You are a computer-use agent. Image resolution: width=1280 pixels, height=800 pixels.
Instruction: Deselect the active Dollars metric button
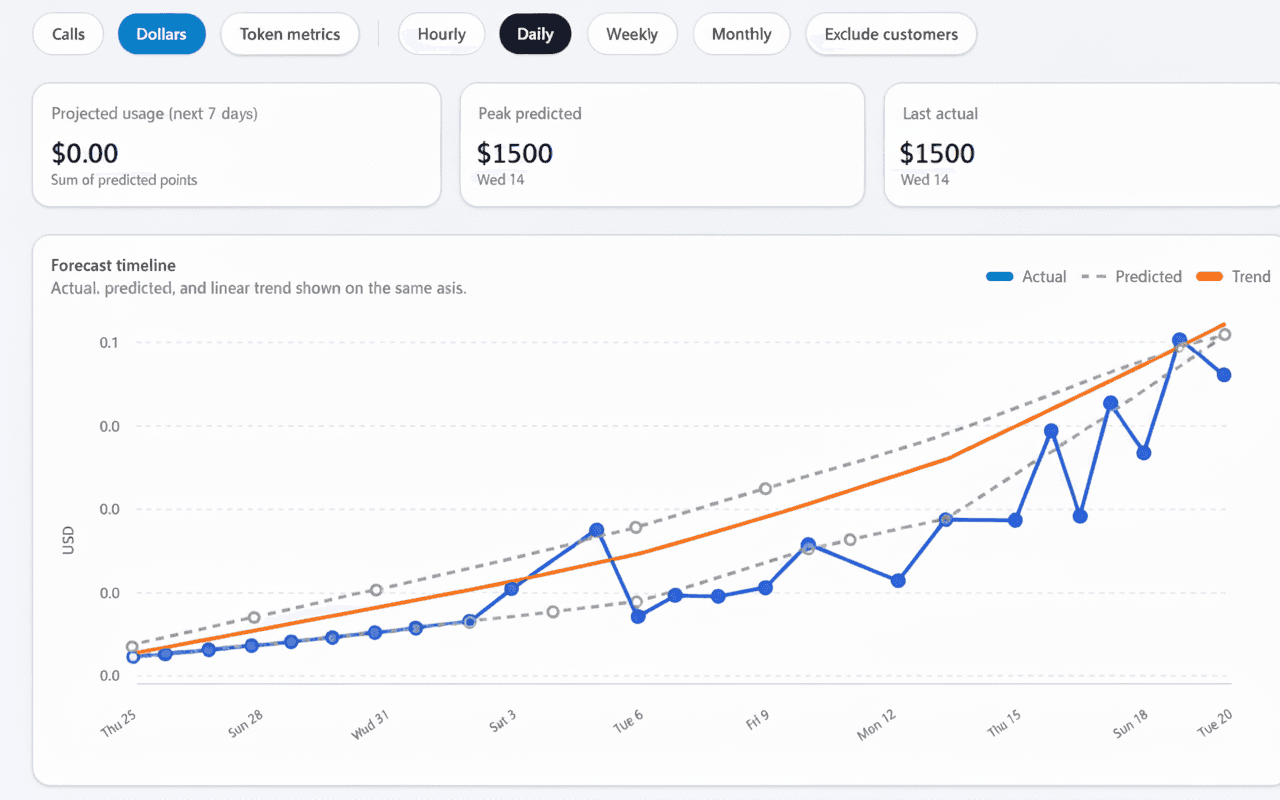(x=161, y=33)
